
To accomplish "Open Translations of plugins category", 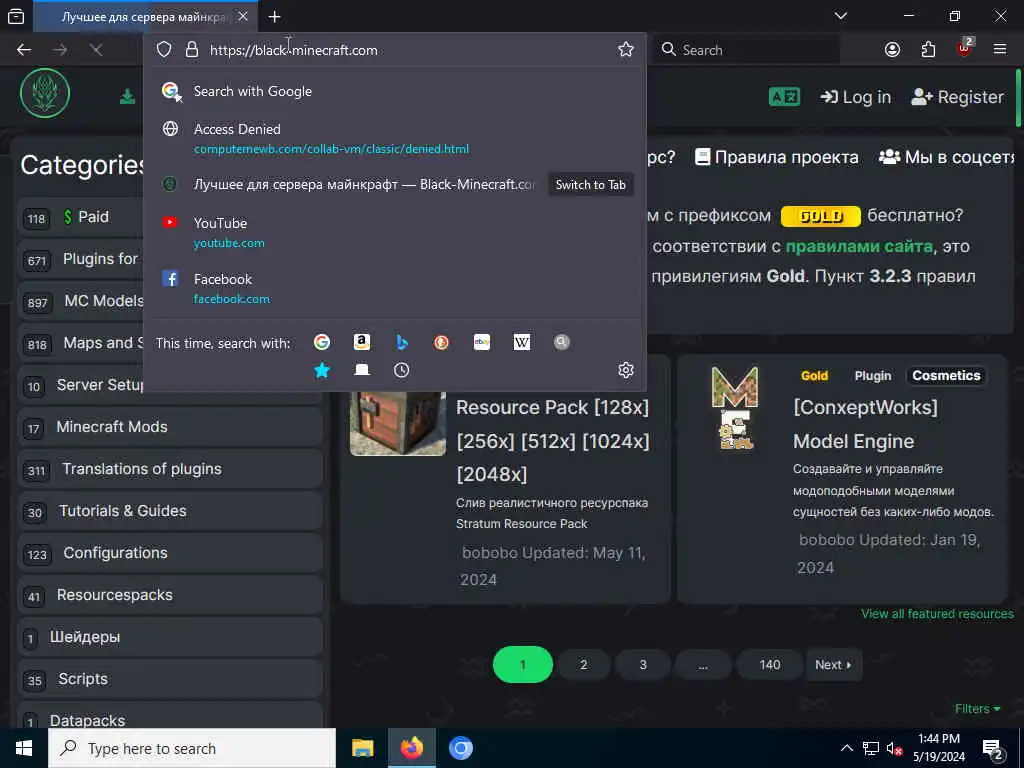I will pyautogui.click(x=170, y=470).
